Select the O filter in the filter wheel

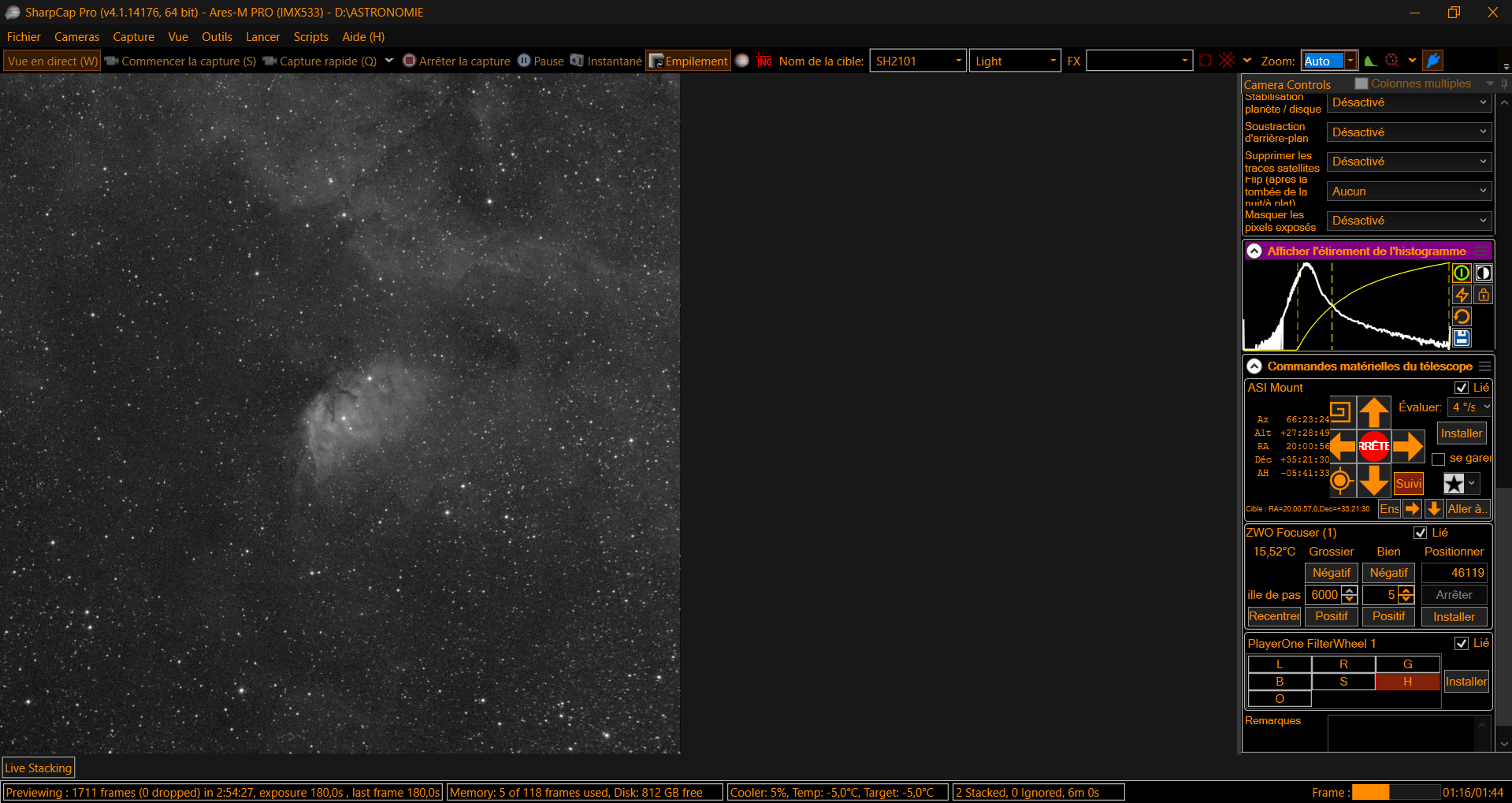point(1280,699)
